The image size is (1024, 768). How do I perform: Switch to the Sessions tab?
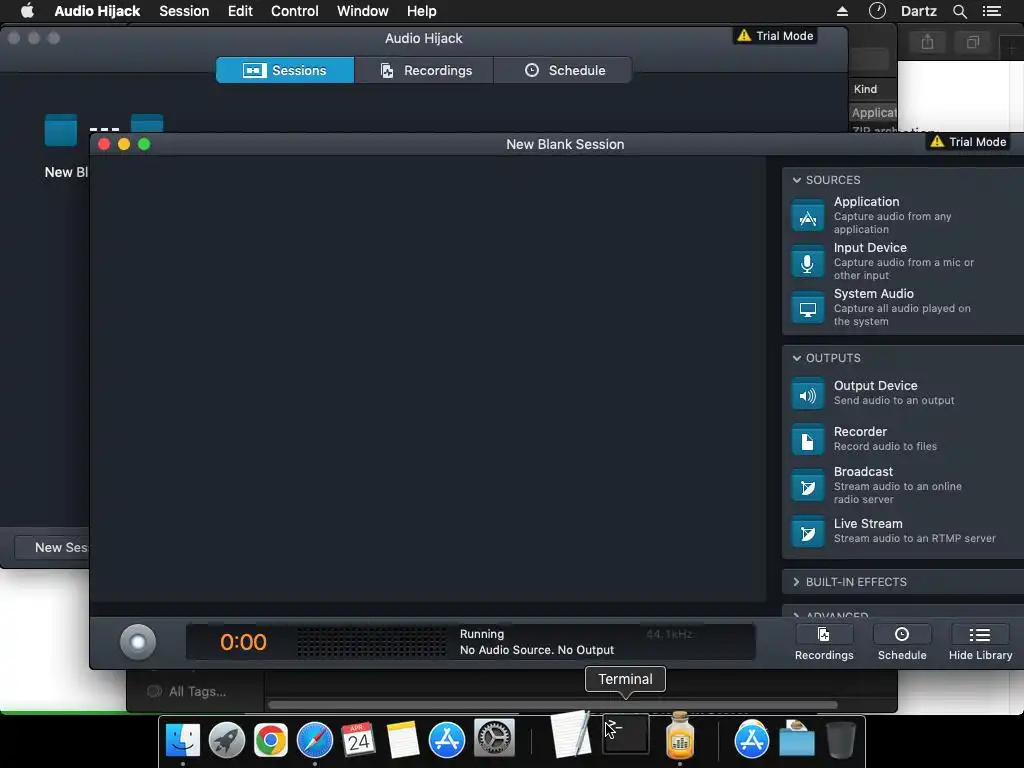pos(285,70)
